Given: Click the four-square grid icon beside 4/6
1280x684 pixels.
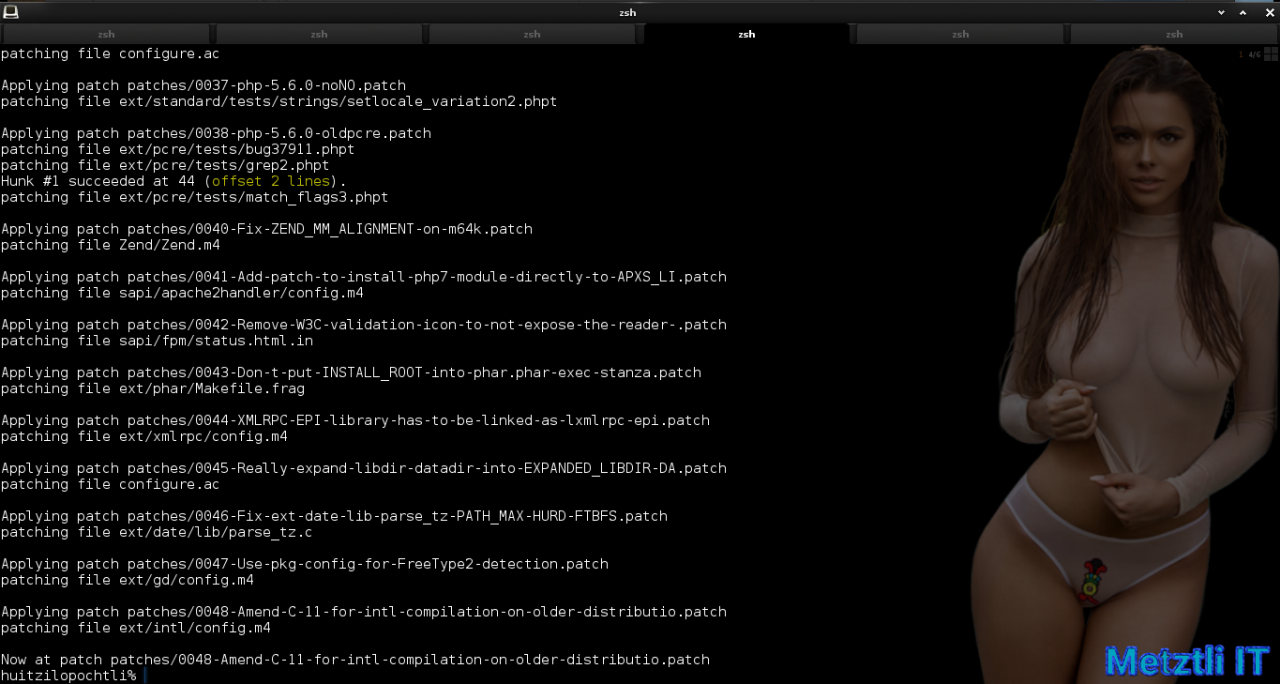Looking at the screenshot, I should (1270, 54).
